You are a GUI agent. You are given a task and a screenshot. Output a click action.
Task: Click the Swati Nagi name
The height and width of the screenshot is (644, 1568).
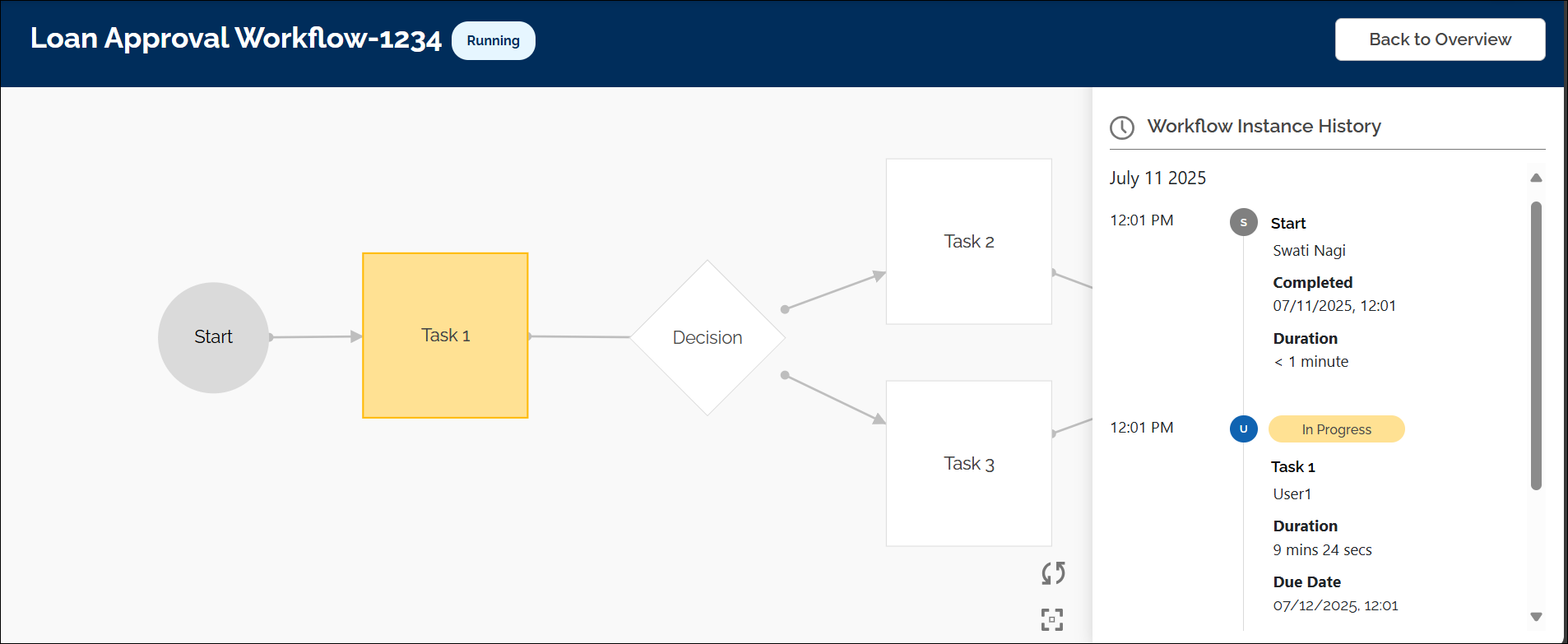click(1309, 250)
